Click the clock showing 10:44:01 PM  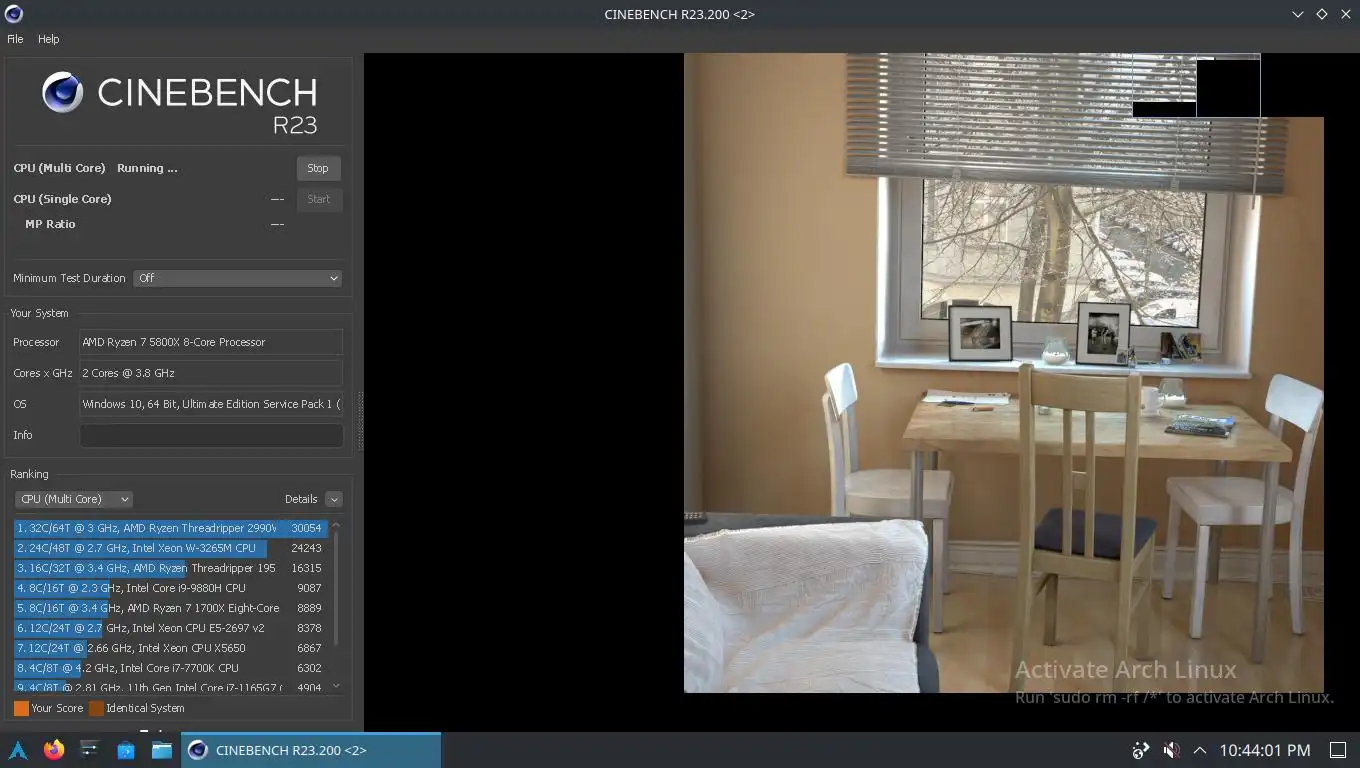[x=1264, y=750]
